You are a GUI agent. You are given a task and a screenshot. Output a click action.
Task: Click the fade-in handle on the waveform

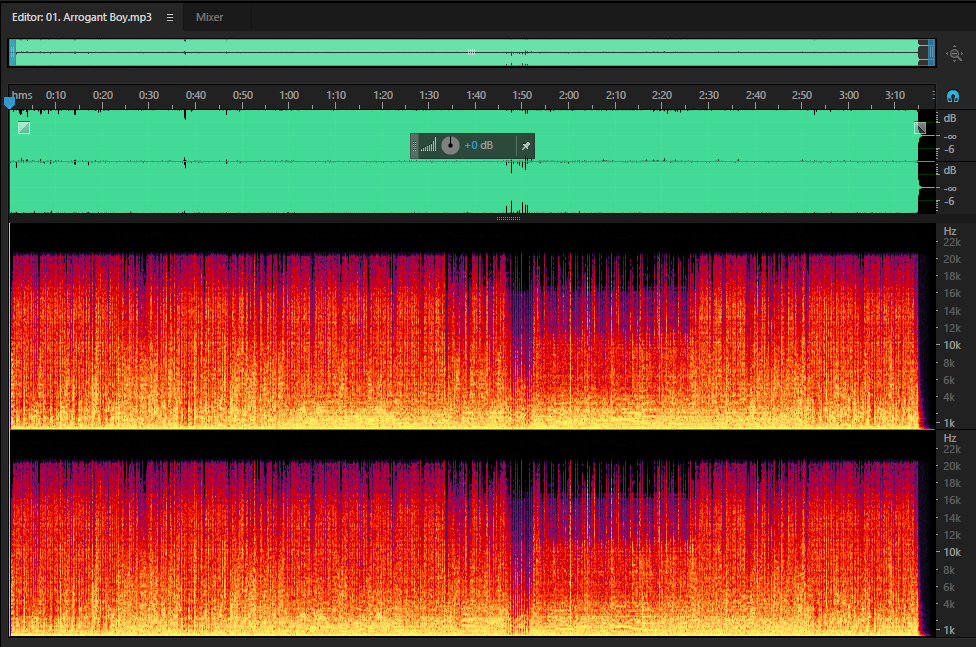click(x=24, y=128)
